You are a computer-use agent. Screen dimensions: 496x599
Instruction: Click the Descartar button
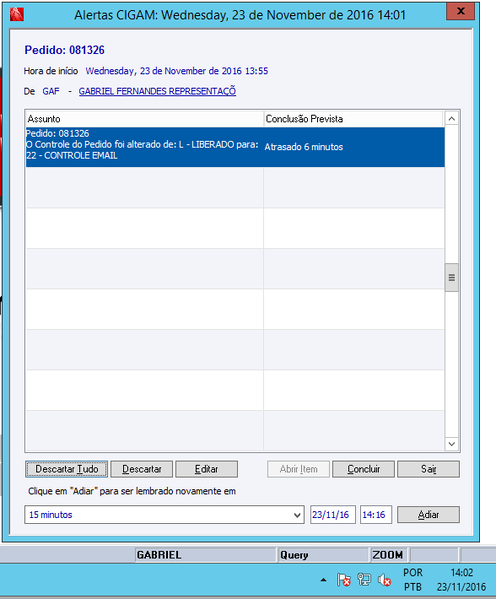142,469
